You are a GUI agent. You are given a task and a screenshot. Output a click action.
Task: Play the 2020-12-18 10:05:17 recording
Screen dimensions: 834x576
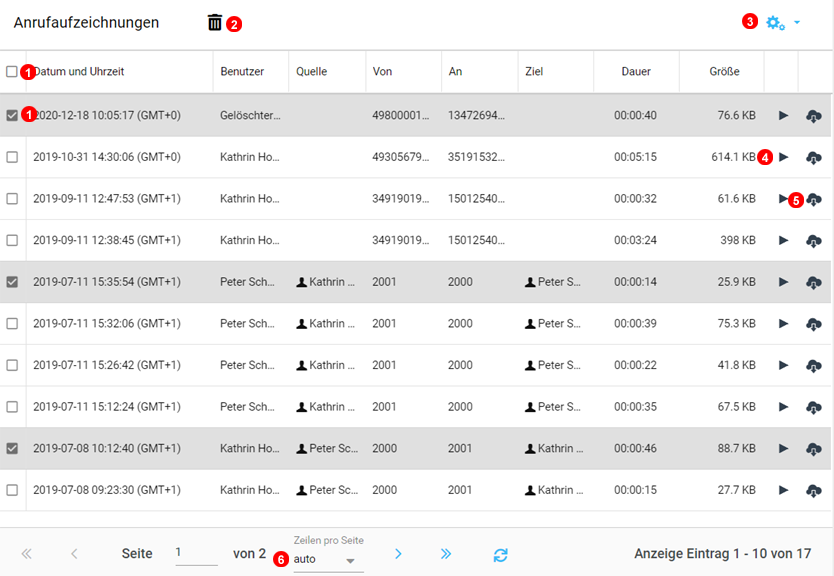point(783,116)
